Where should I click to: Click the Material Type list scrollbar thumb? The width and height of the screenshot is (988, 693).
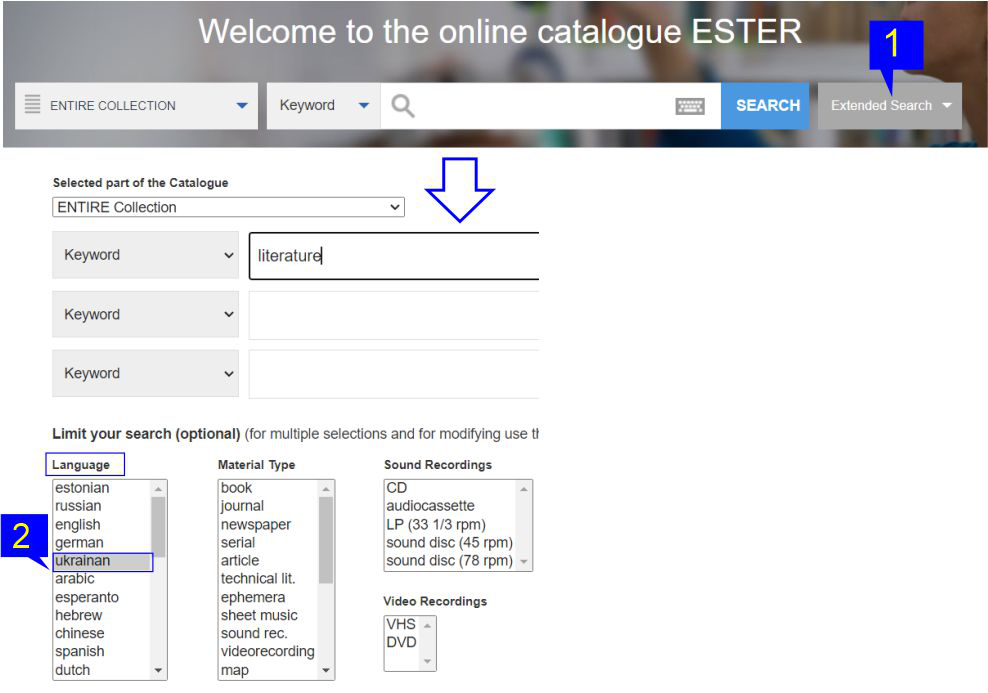click(326, 540)
